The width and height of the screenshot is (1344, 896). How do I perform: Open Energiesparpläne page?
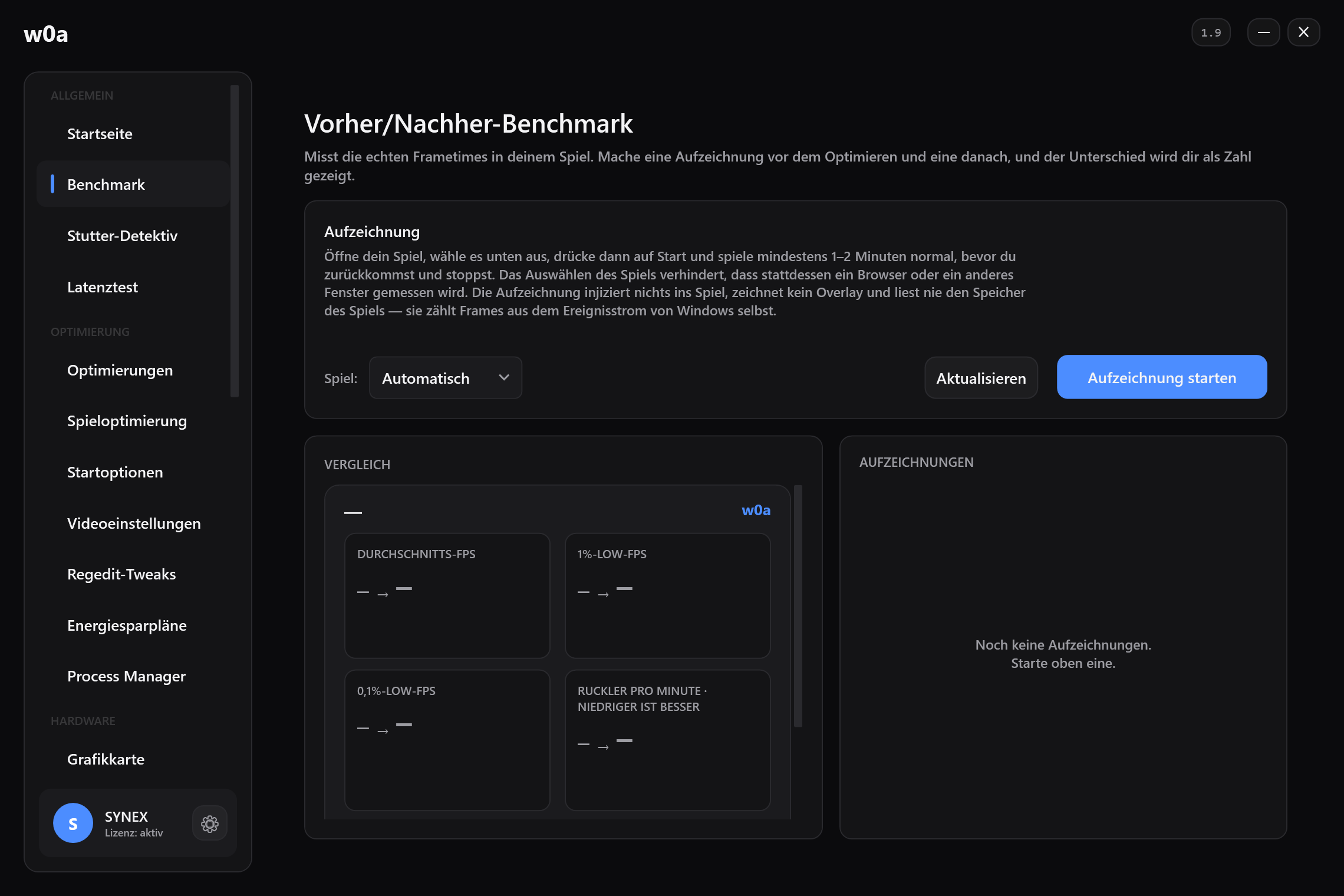(133, 625)
